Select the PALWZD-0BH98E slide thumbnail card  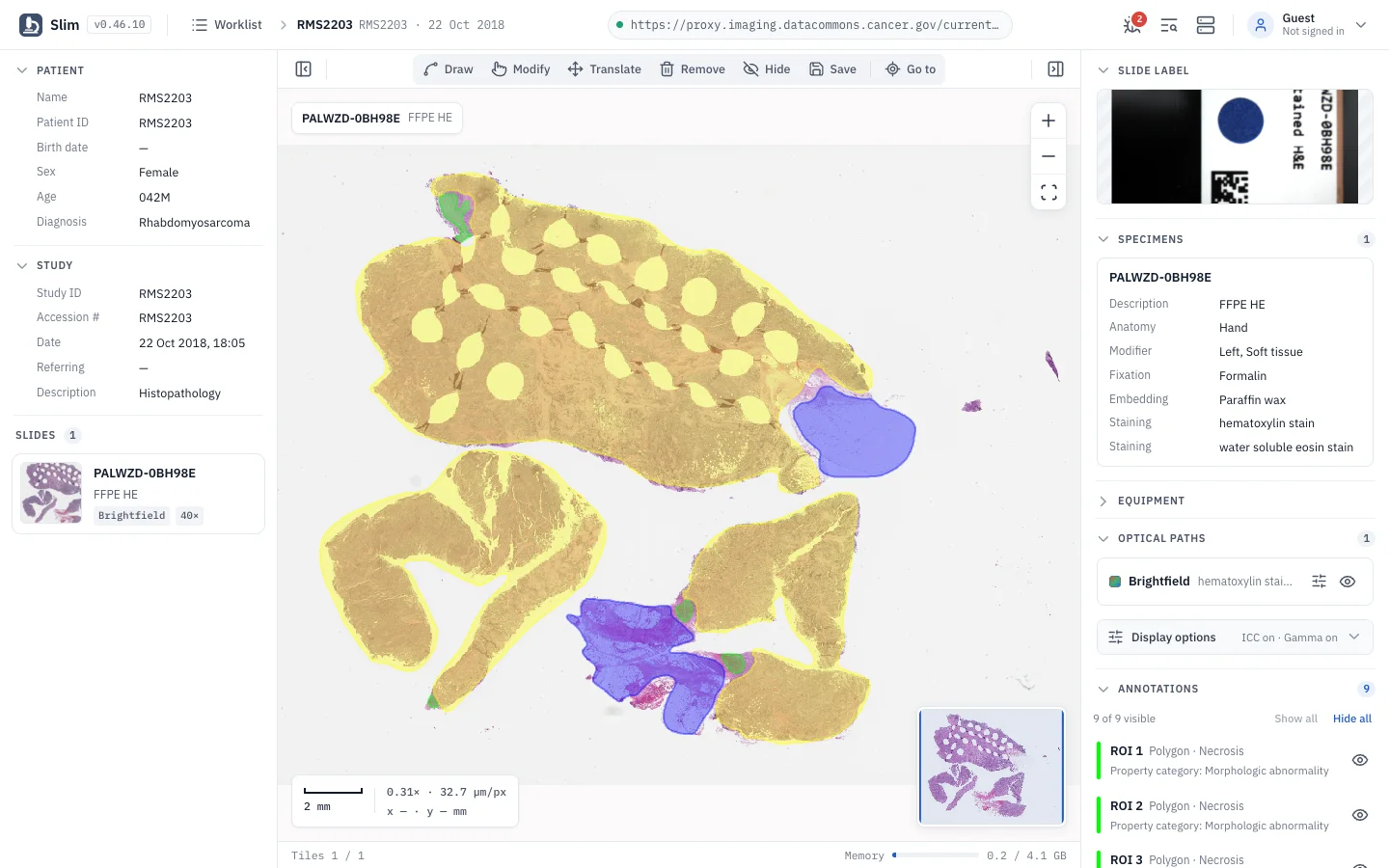click(x=138, y=494)
